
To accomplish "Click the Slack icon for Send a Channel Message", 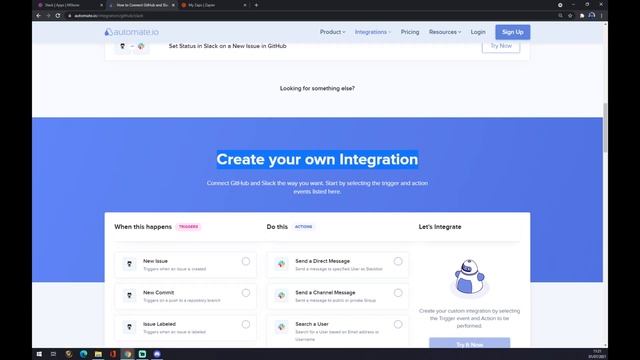I will [x=281, y=295].
